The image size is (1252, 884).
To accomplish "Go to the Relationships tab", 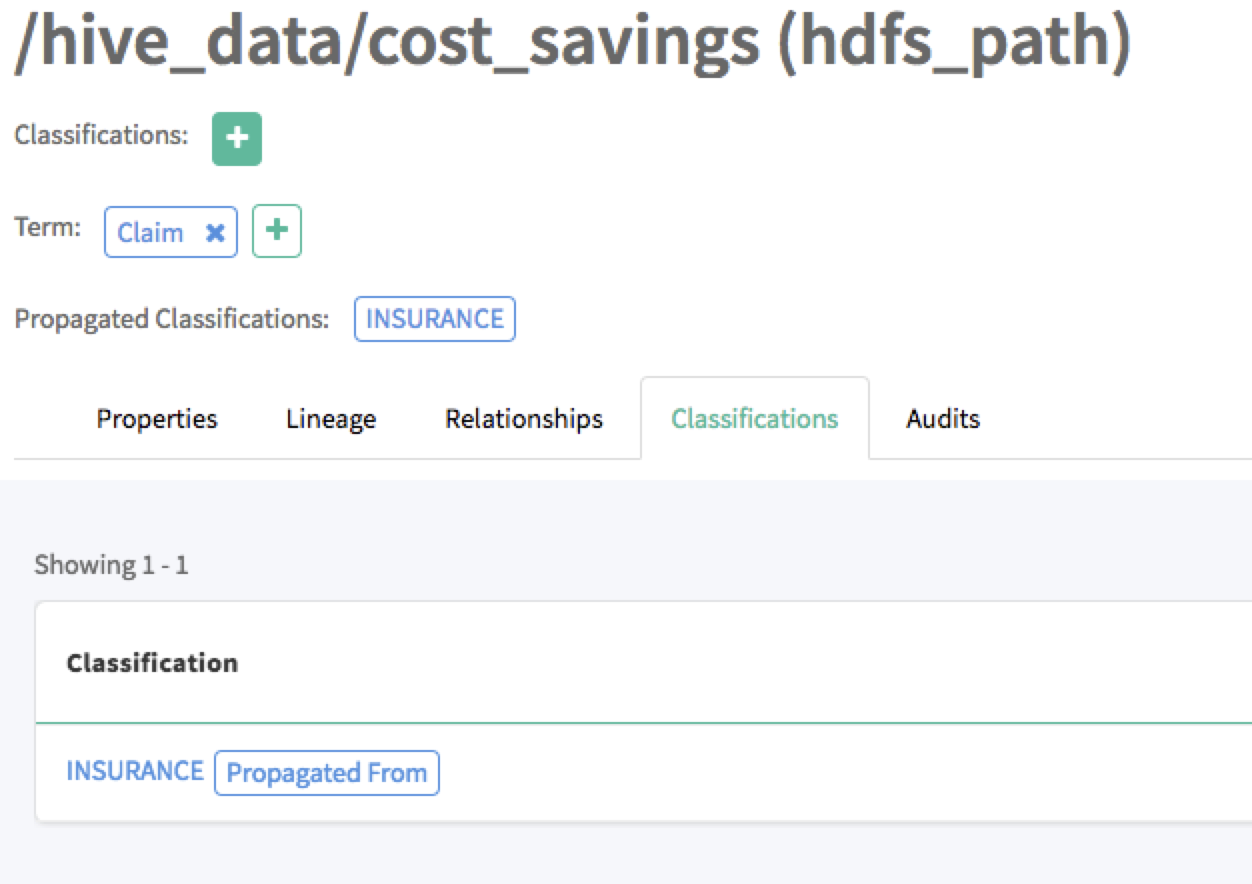I will (524, 418).
